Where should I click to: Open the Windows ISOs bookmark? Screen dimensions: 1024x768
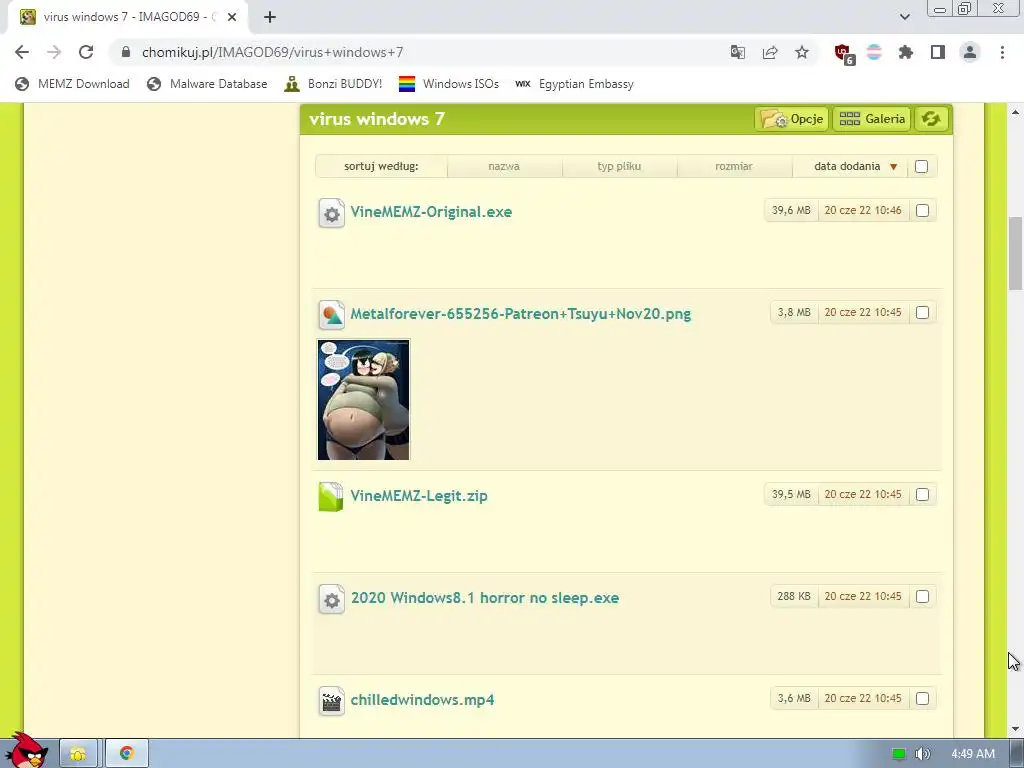pyautogui.click(x=449, y=84)
